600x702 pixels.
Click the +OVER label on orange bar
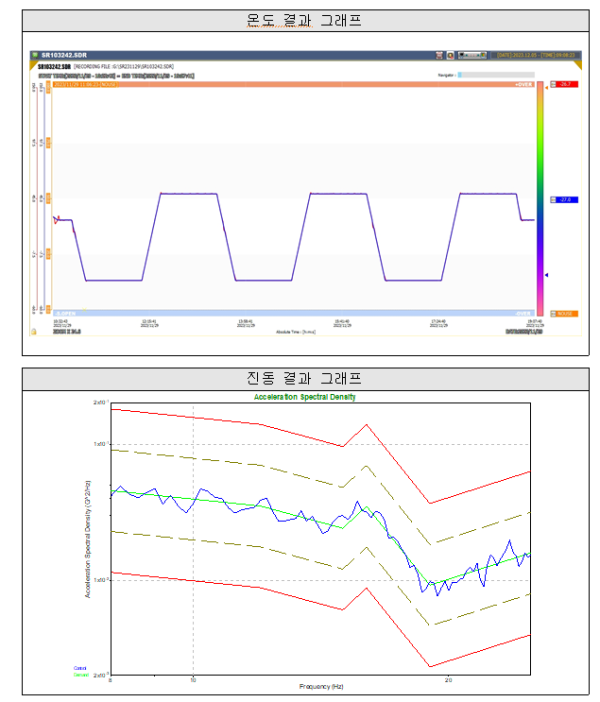click(523, 84)
